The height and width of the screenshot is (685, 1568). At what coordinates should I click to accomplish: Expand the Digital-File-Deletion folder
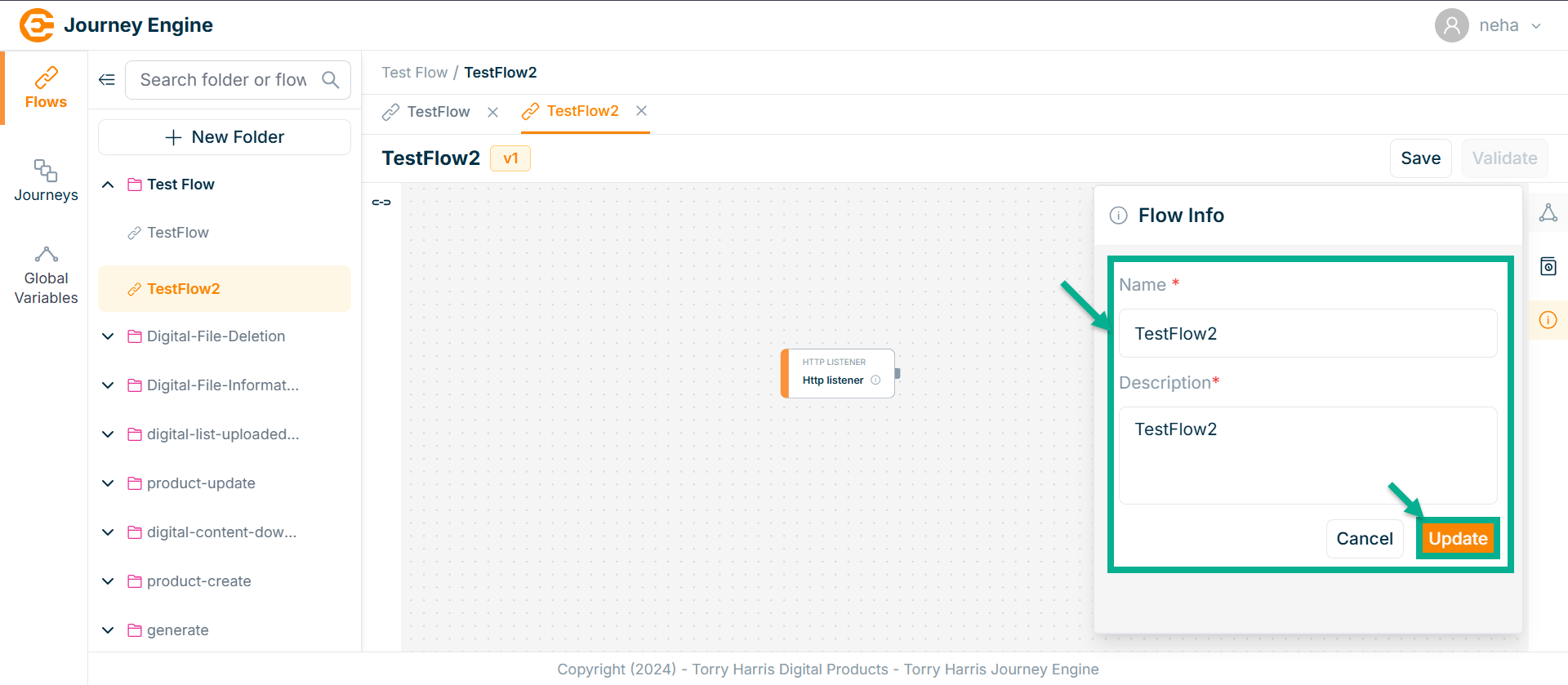pyautogui.click(x=108, y=336)
